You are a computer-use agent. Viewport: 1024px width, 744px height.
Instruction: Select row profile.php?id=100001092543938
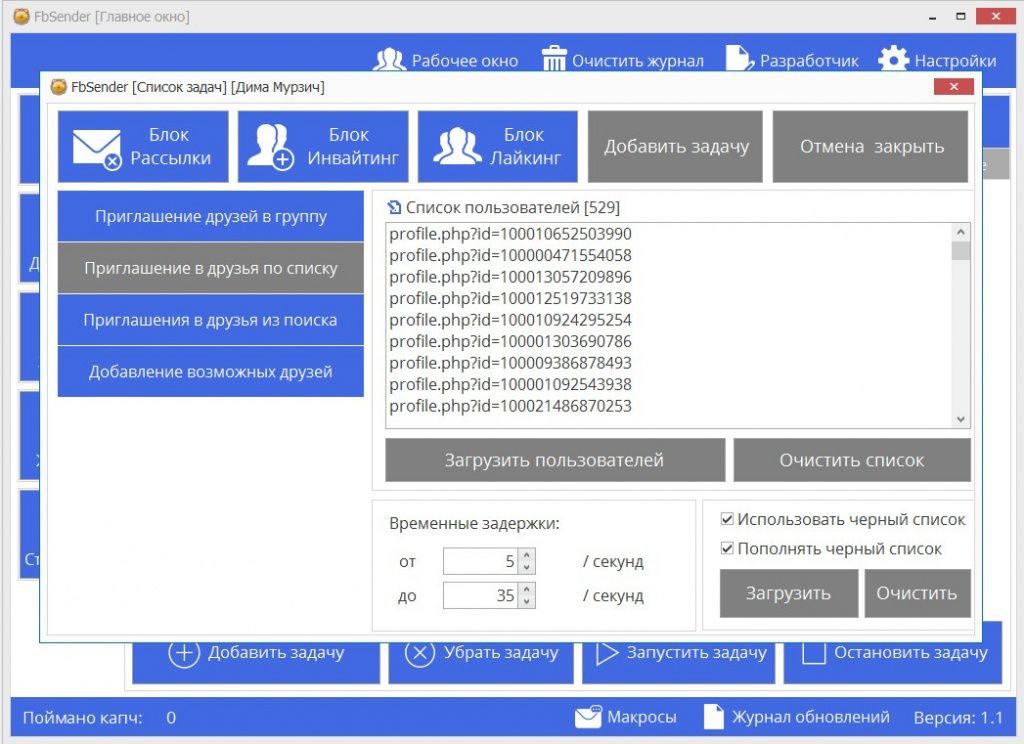669,385
